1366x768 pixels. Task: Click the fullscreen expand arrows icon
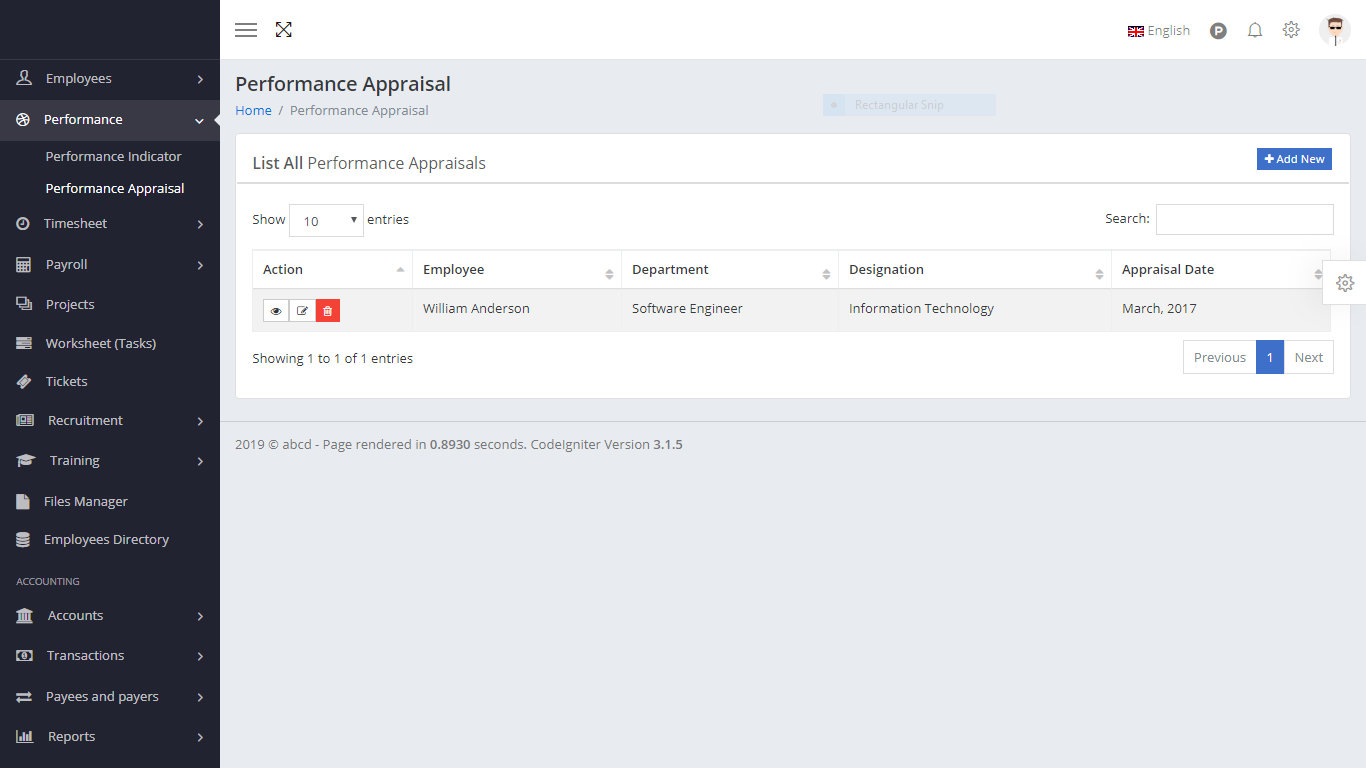point(284,30)
